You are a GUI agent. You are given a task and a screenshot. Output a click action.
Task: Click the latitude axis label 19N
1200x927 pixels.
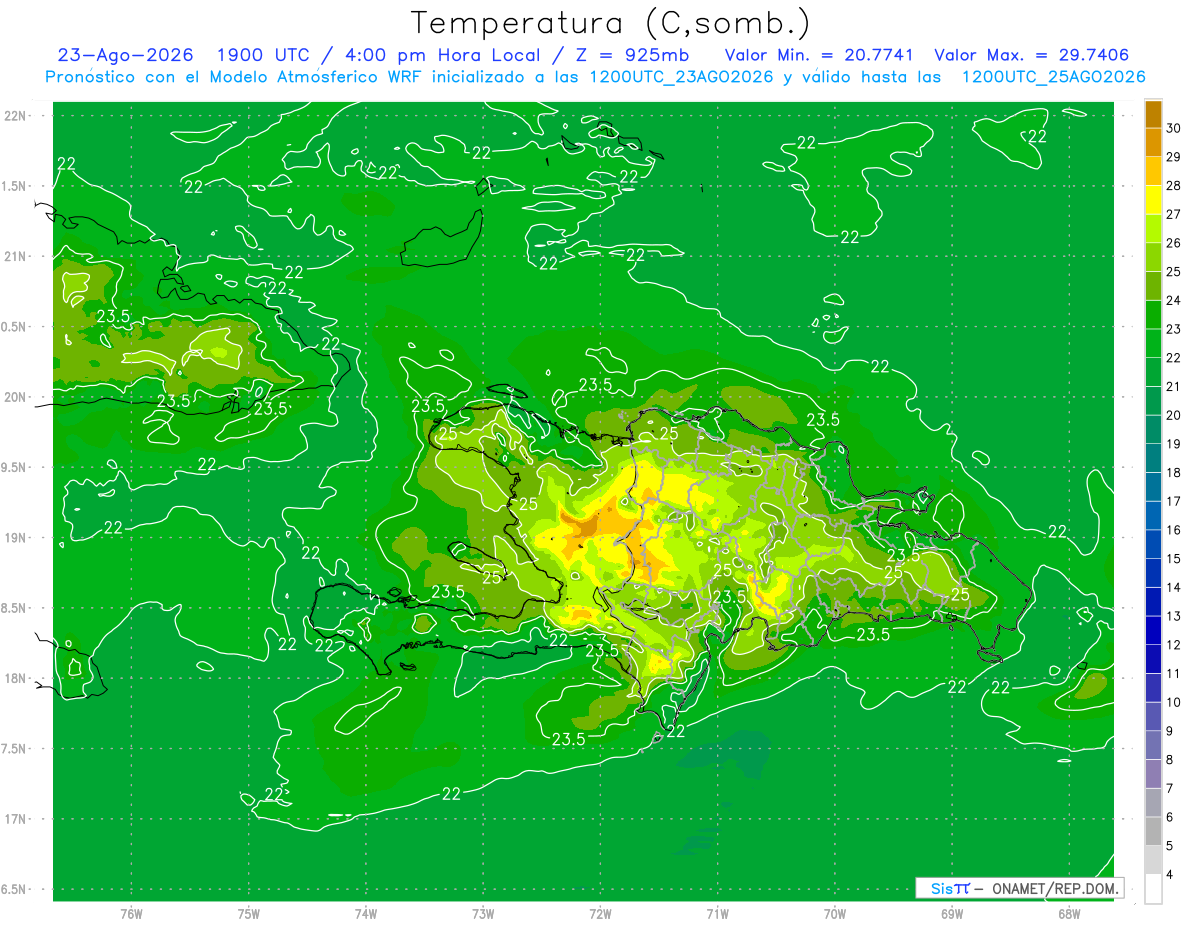16,538
